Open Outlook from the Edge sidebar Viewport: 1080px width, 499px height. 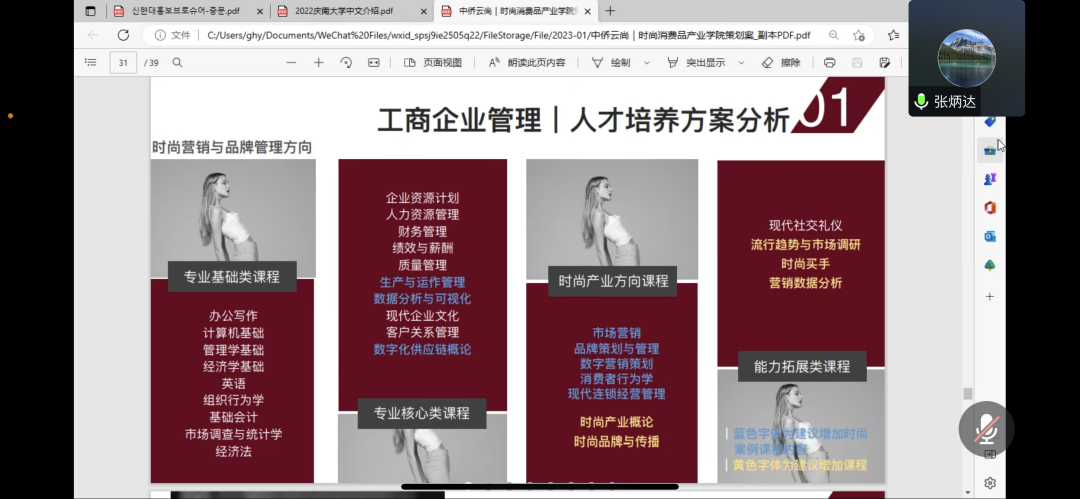pos(990,236)
